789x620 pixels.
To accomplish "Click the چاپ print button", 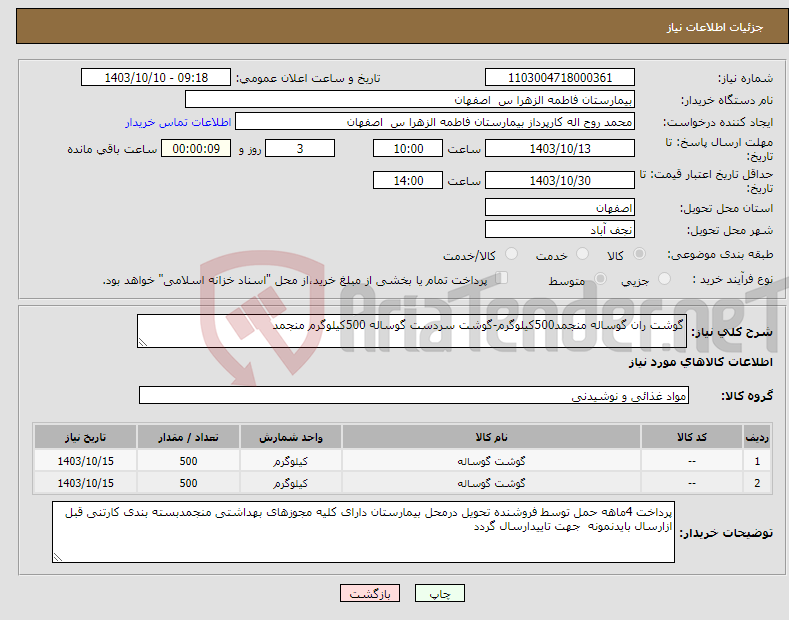I will [x=440, y=593].
